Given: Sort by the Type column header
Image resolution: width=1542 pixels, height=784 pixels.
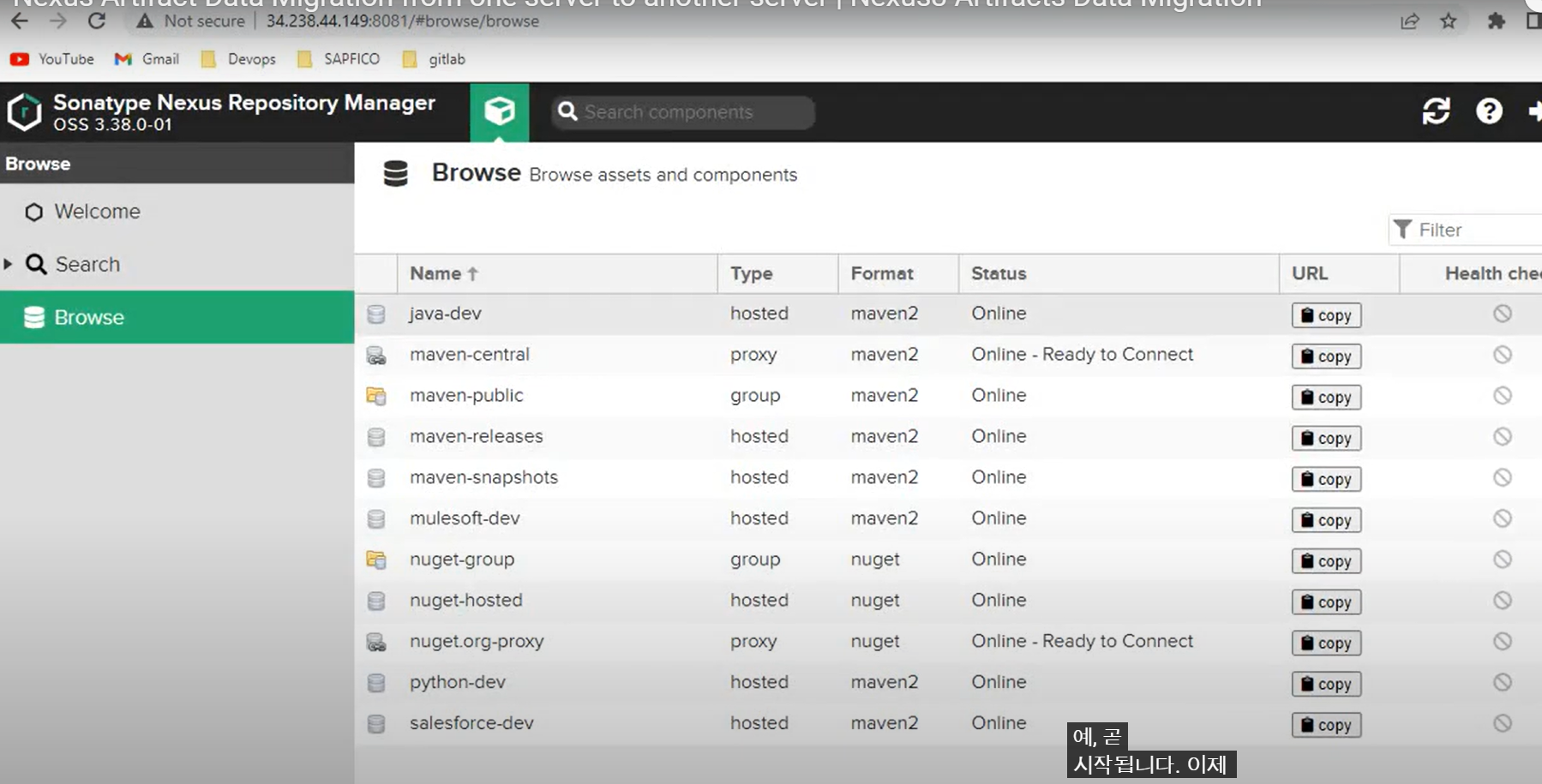Looking at the screenshot, I should (x=777, y=273).
